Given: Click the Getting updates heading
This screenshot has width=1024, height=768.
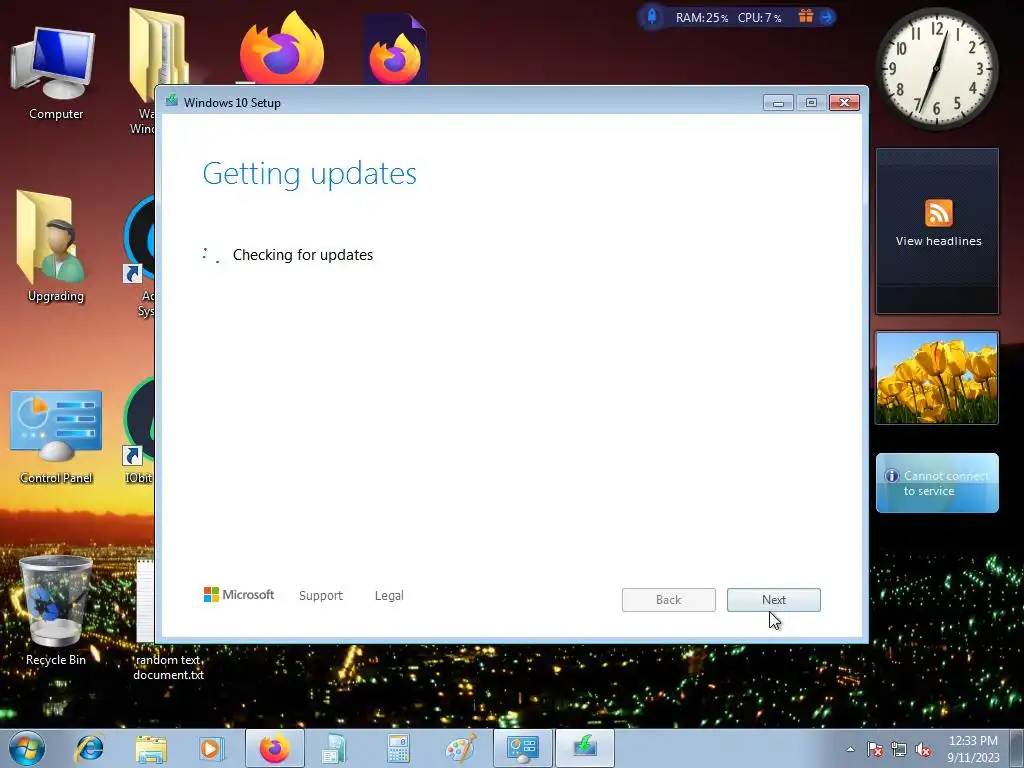Looking at the screenshot, I should [x=310, y=173].
